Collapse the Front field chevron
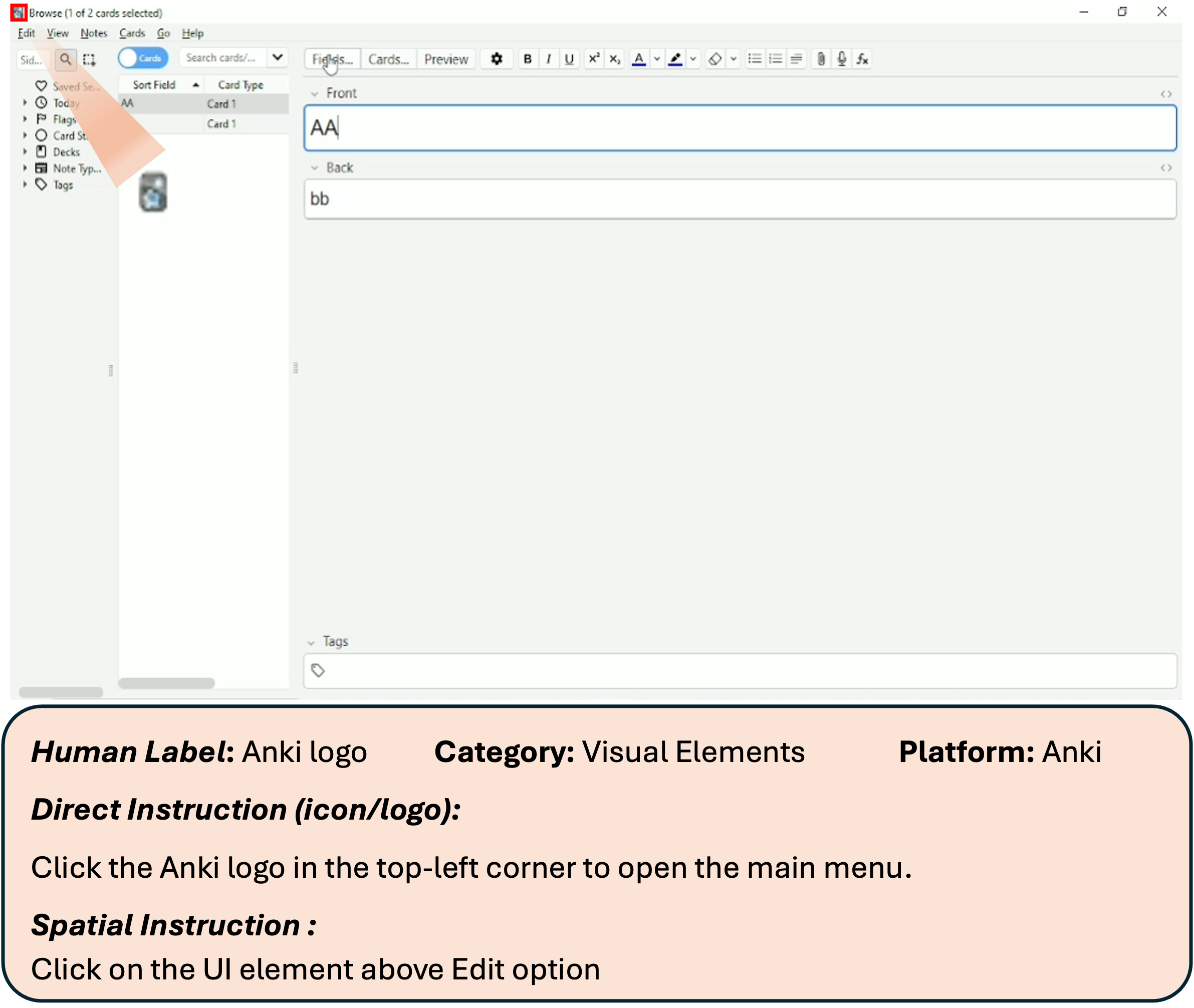1194x1008 pixels. pos(314,94)
